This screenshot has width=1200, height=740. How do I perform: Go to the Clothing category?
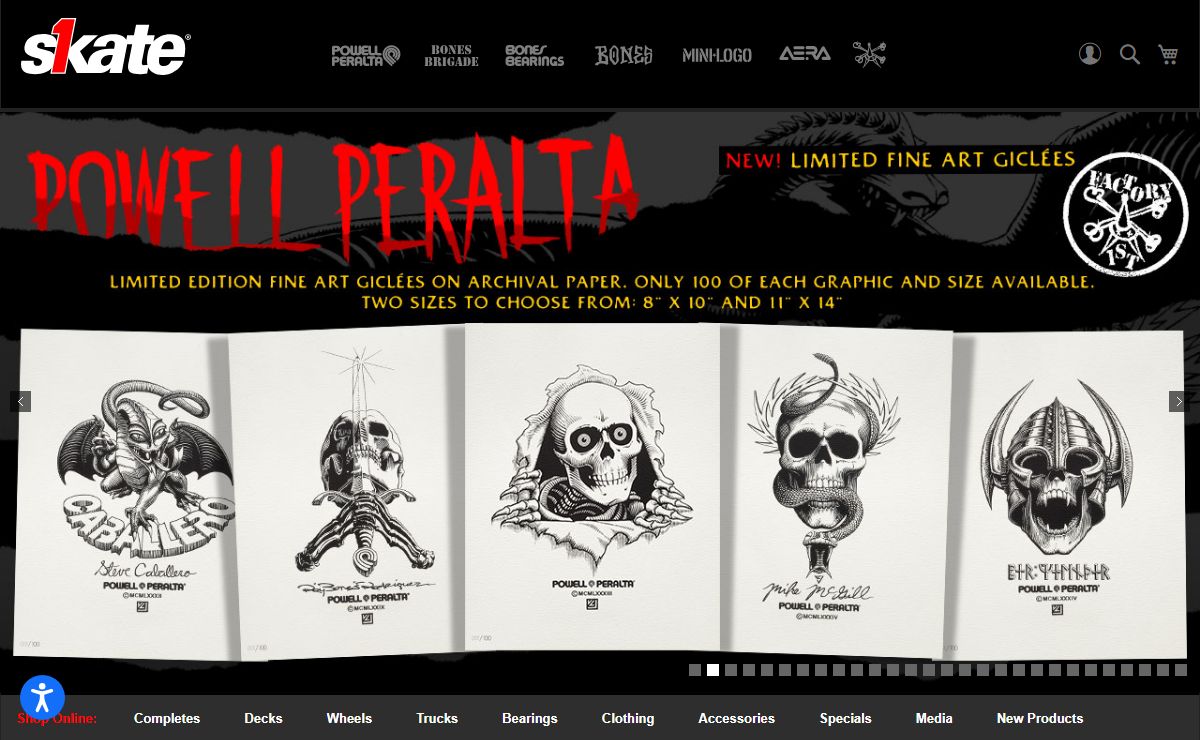628,718
